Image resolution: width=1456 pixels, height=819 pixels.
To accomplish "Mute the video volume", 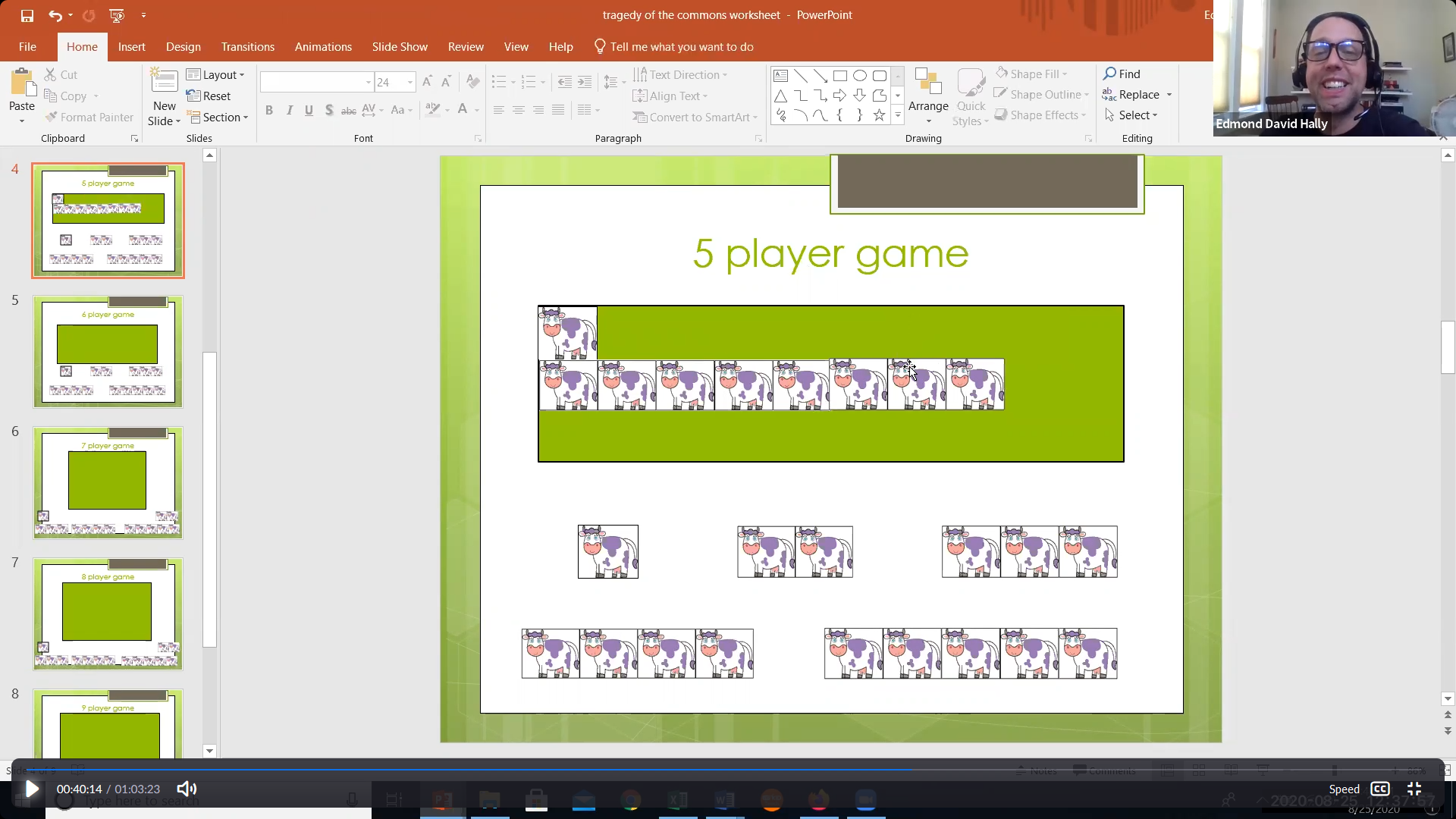I will pos(187,789).
